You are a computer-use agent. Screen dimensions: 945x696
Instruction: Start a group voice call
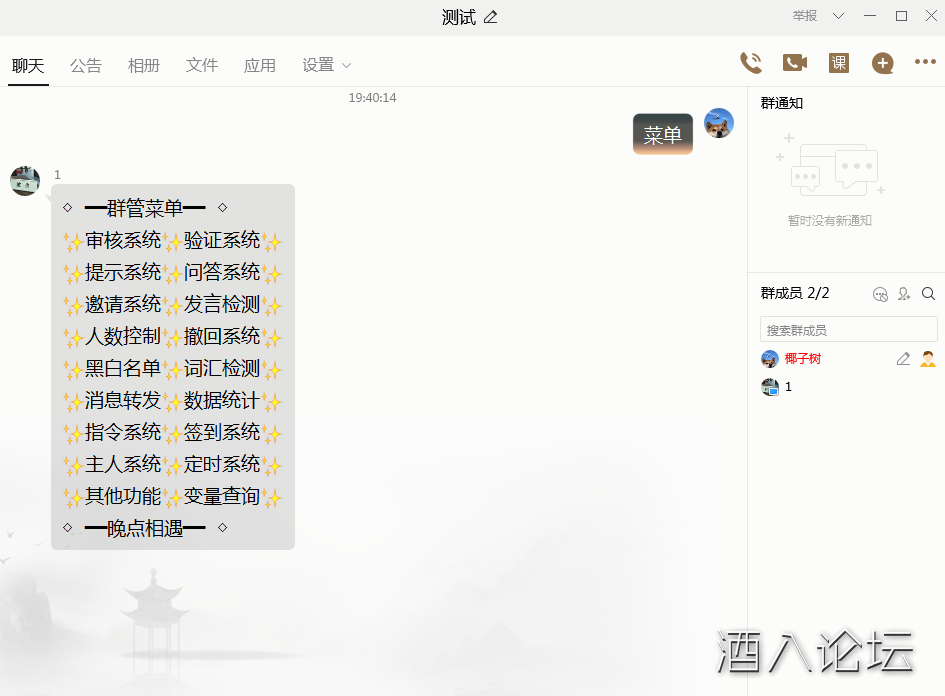[750, 63]
